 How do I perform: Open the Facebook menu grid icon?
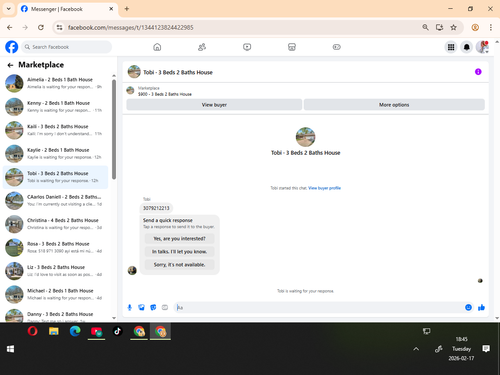click(x=451, y=47)
